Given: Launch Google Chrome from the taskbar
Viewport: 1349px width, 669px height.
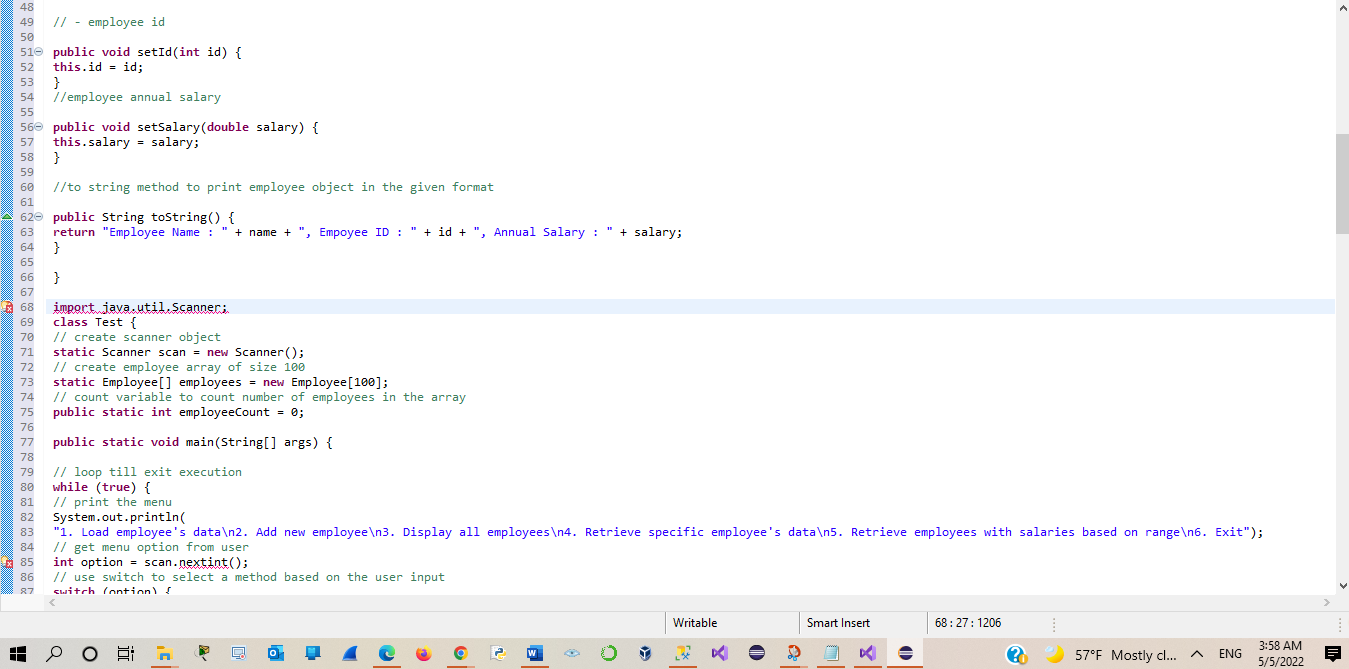Looking at the screenshot, I should point(460,653).
